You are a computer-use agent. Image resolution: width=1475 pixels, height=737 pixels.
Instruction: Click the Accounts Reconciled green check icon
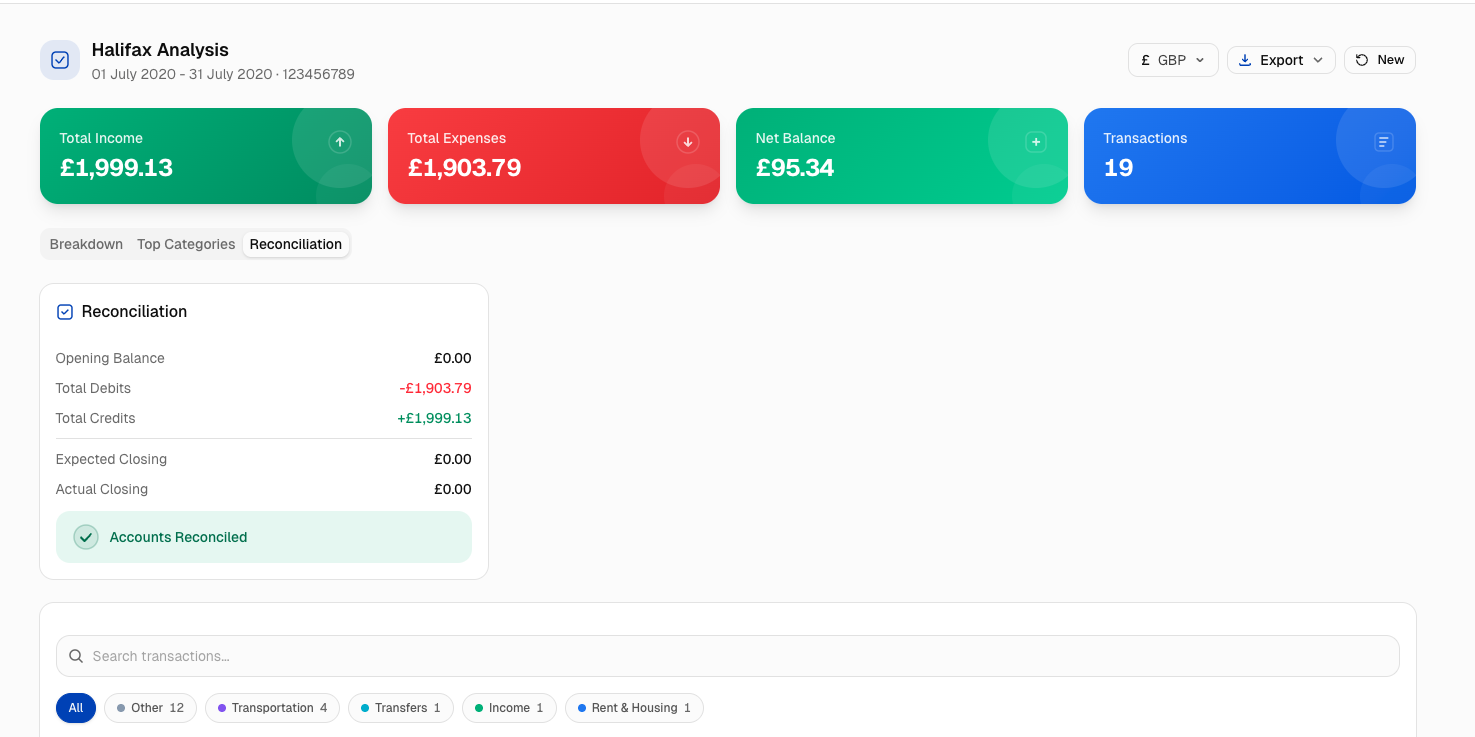click(86, 537)
